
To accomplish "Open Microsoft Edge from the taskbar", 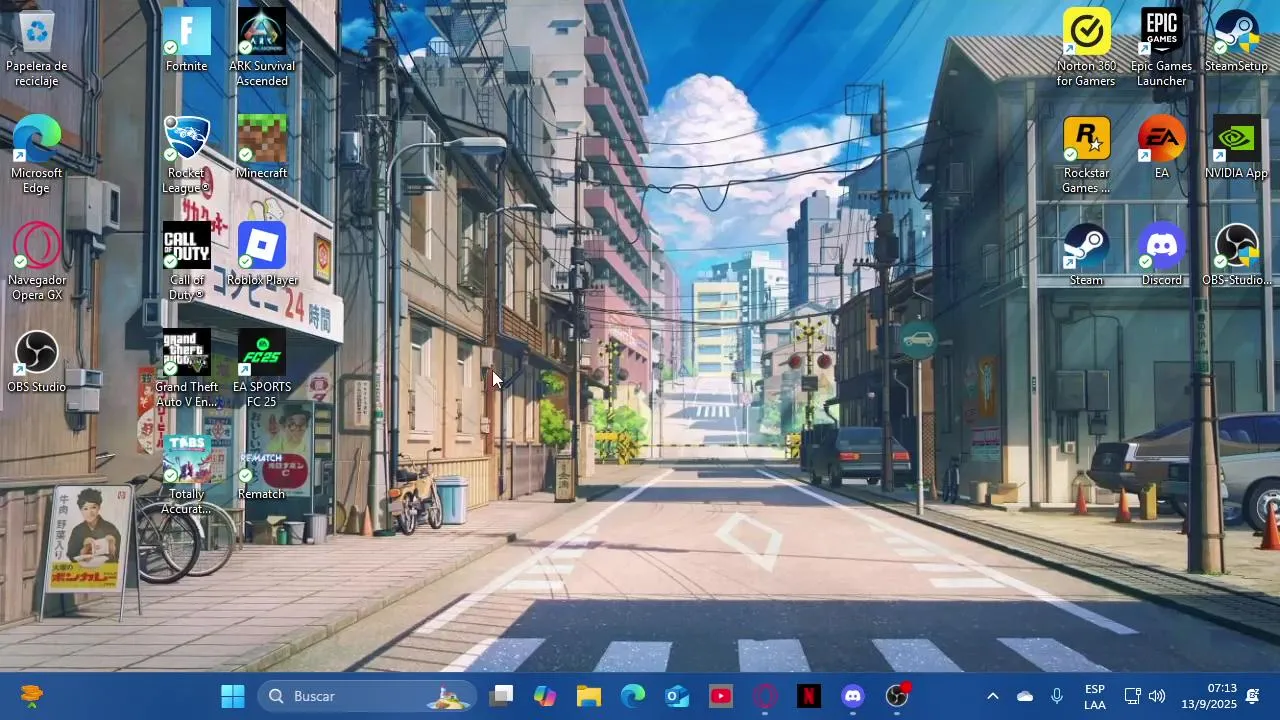I will (x=633, y=696).
